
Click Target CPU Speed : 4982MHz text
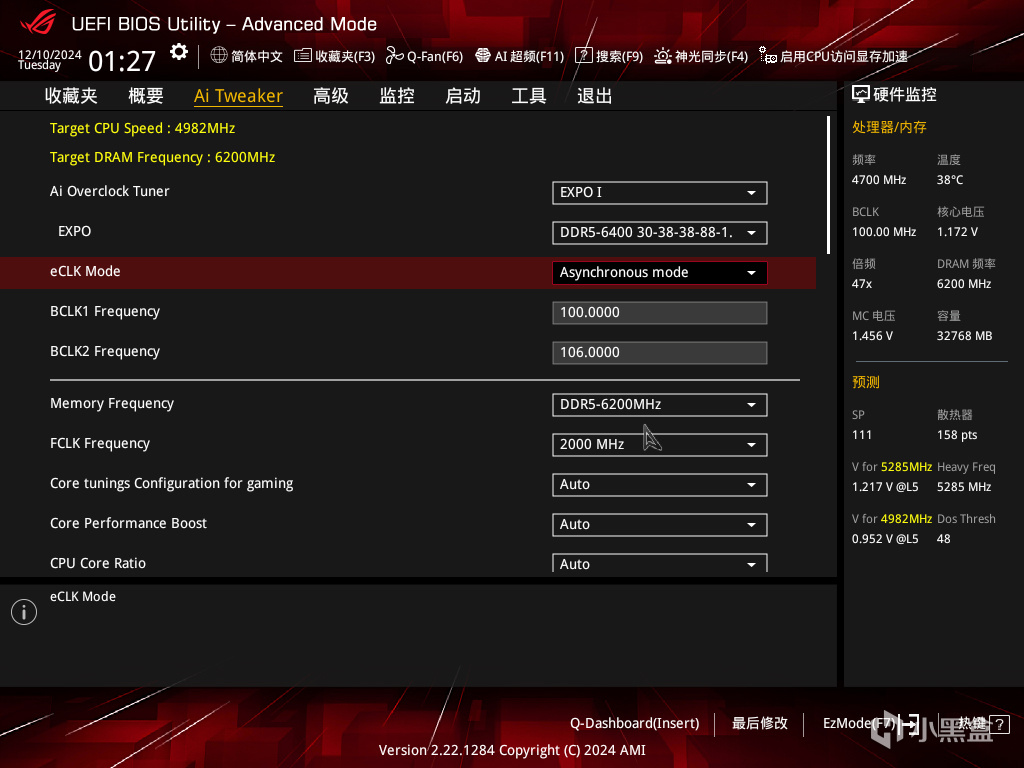tap(142, 128)
